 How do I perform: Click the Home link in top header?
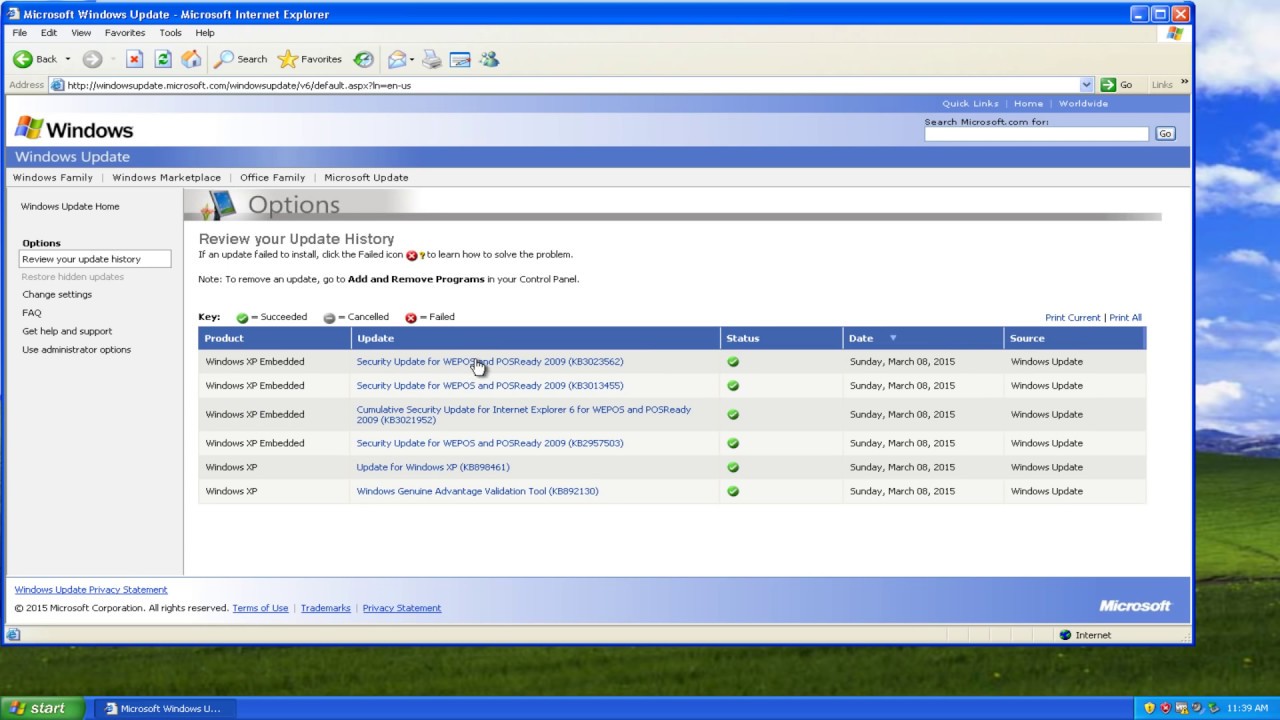(1028, 104)
